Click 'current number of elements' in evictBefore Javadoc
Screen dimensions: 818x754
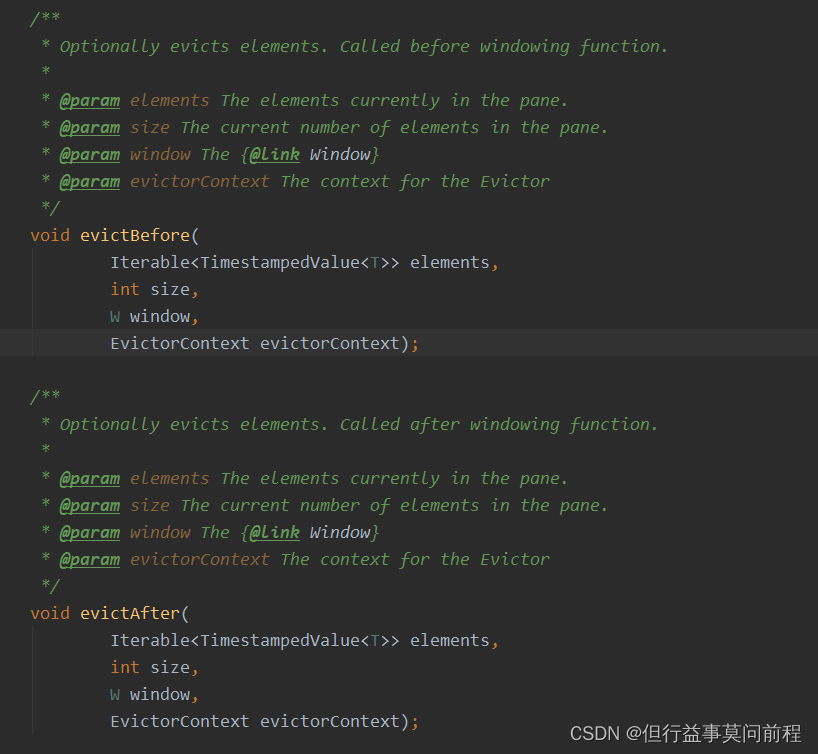coord(349,127)
